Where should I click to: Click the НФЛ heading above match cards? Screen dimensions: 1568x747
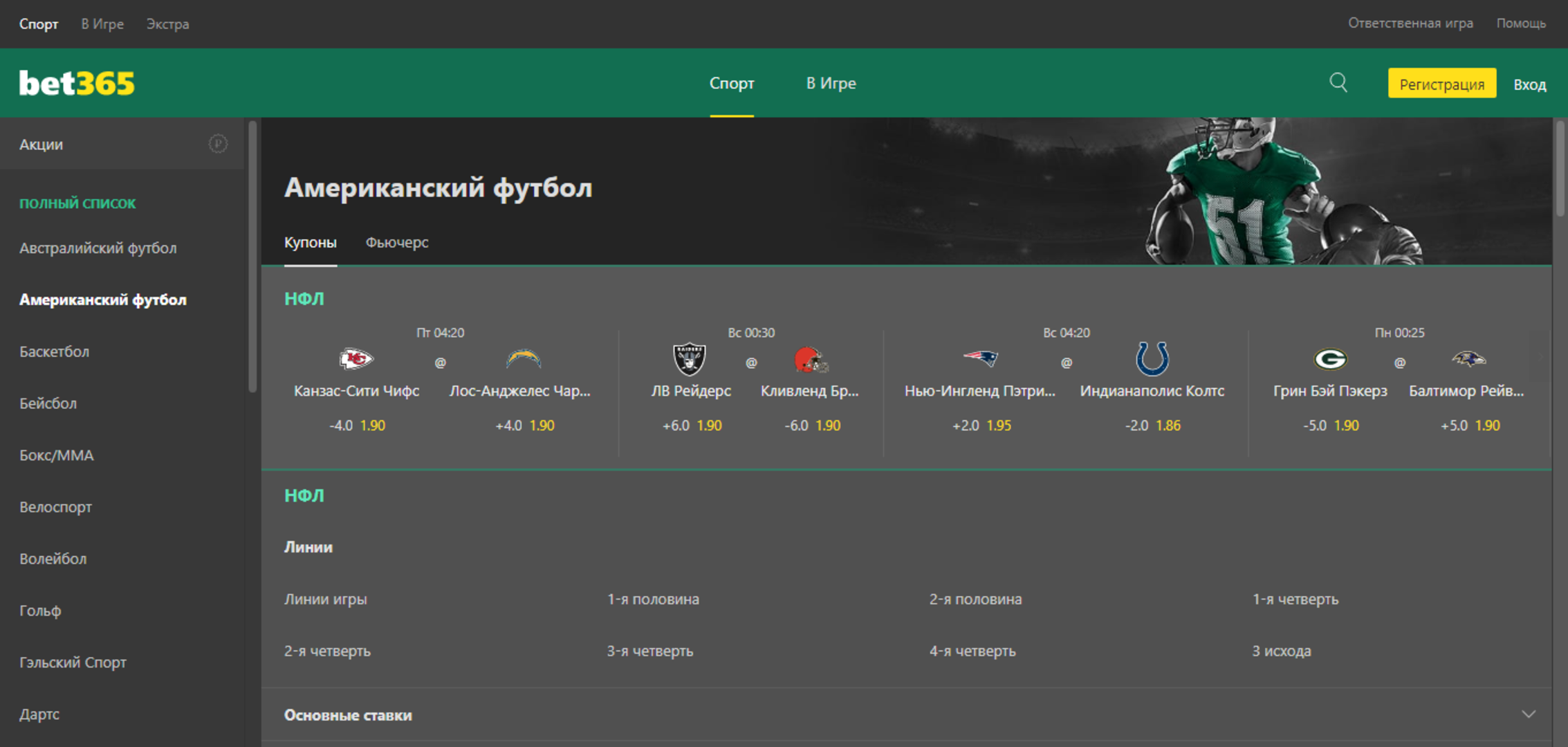[x=304, y=299]
